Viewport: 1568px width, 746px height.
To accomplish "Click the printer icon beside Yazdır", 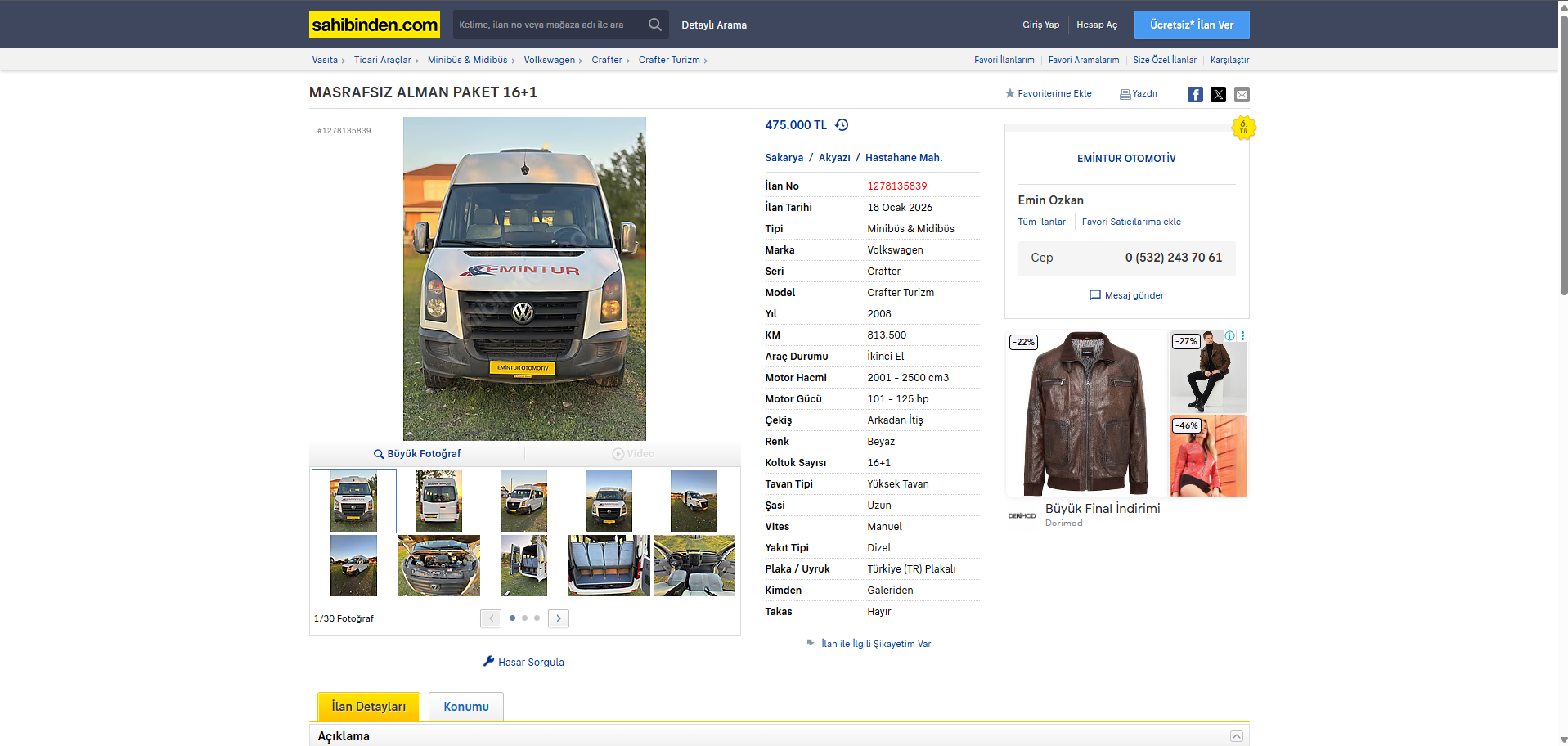I will (x=1125, y=94).
